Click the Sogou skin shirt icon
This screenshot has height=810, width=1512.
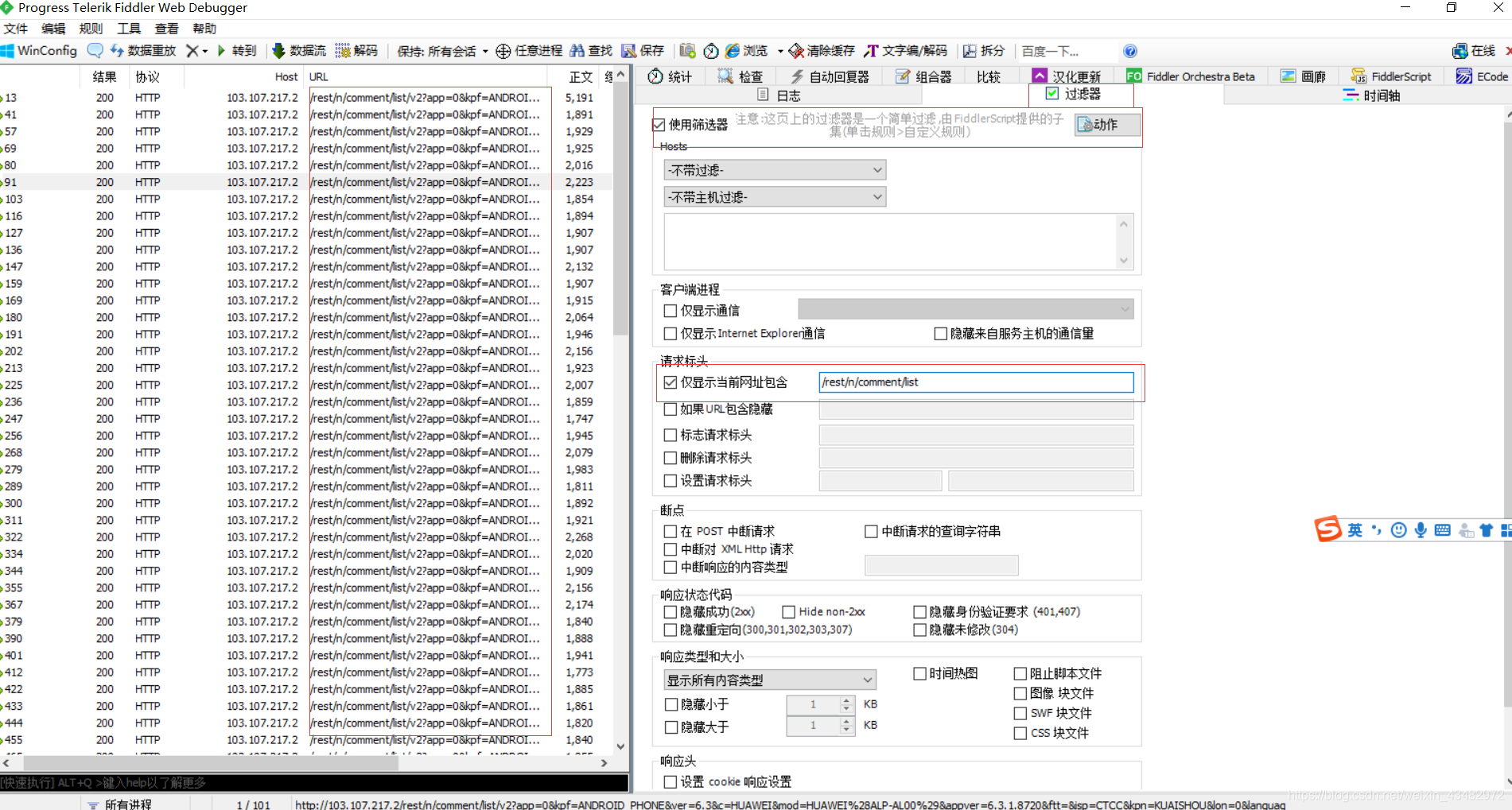[x=1486, y=530]
